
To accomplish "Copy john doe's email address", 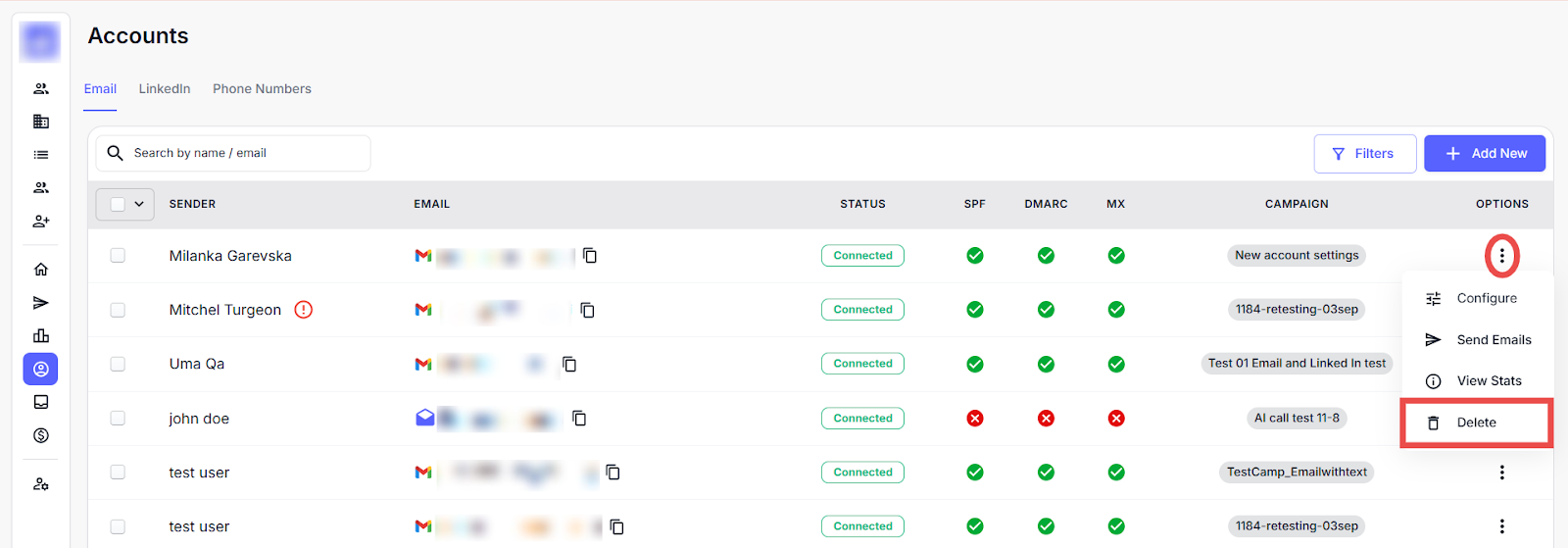I will pos(579,419).
